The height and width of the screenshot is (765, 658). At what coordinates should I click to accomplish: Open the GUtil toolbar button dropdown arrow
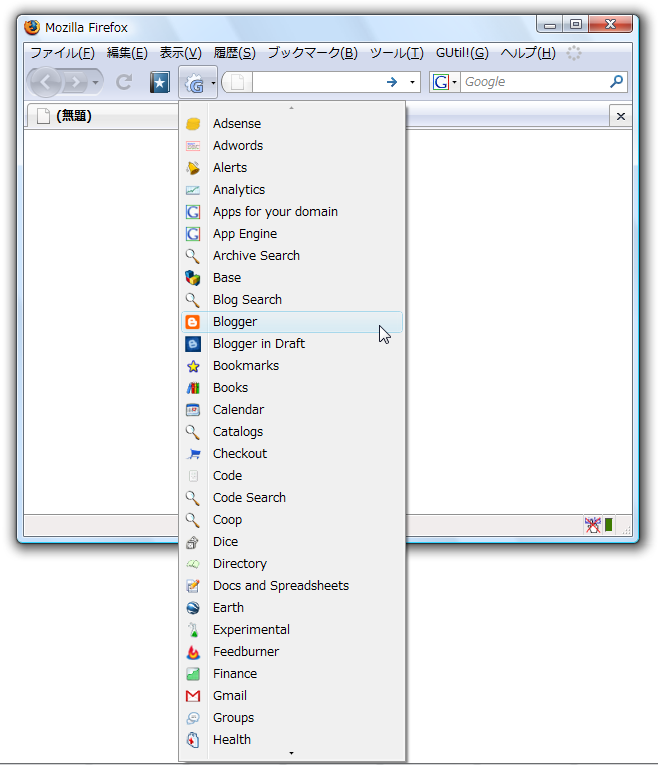point(213,83)
